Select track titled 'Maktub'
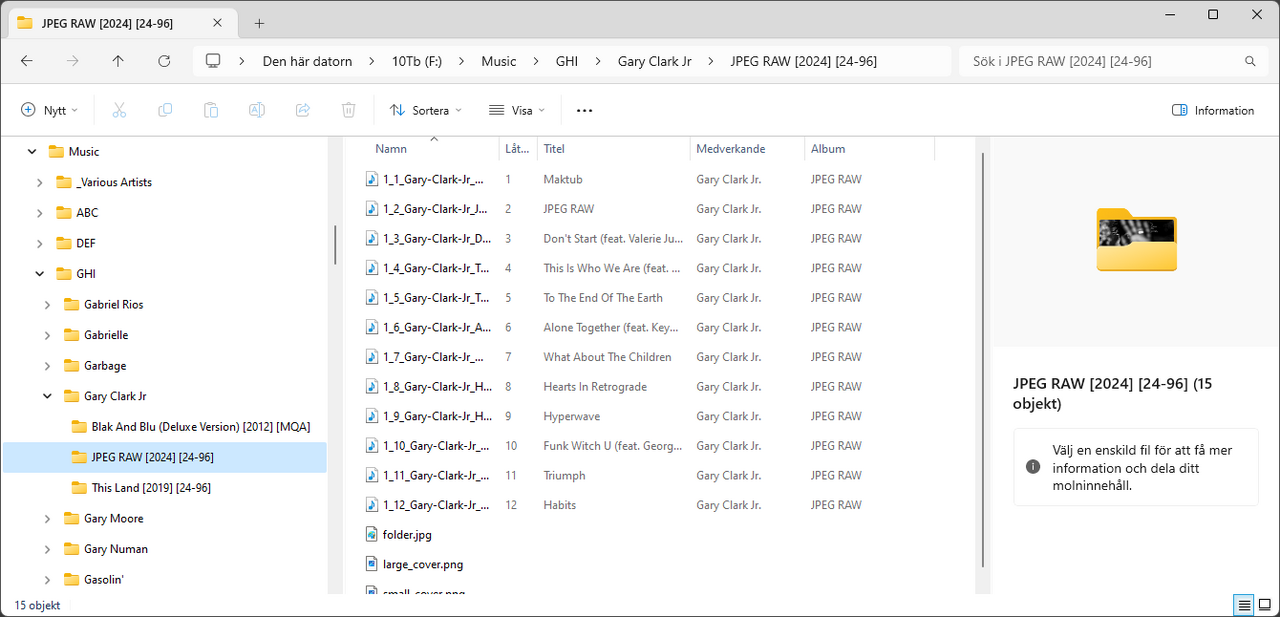Viewport: 1280px width, 617px height. pos(562,179)
